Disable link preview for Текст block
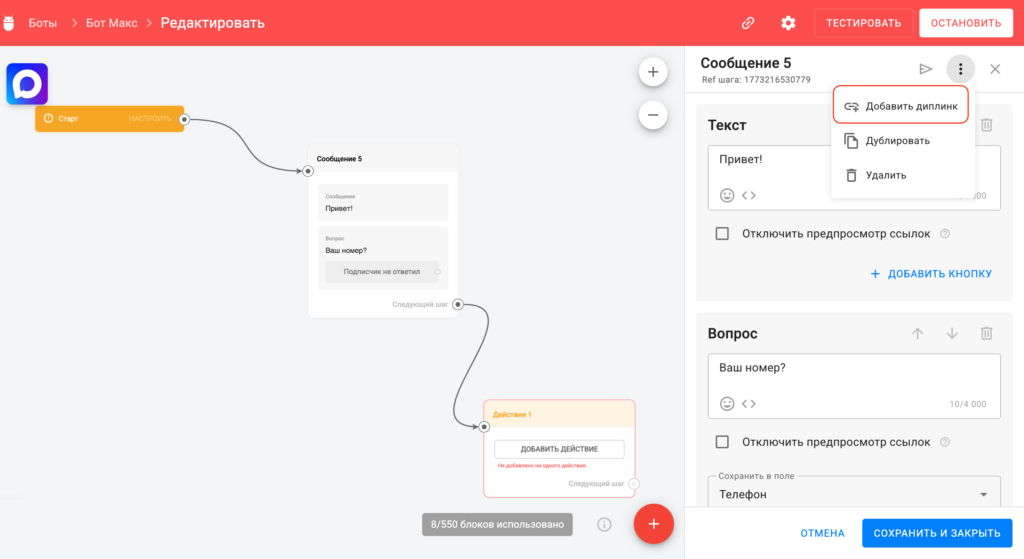Image resolution: width=1024 pixels, height=559 pixels. pos(722,234)
